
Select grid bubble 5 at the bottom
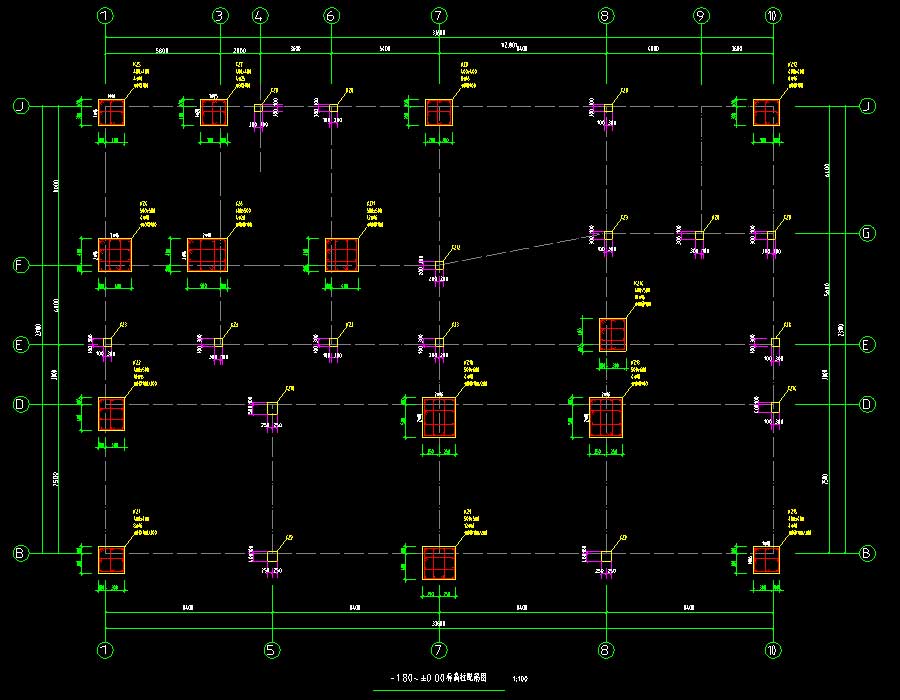tap(271, 650)
